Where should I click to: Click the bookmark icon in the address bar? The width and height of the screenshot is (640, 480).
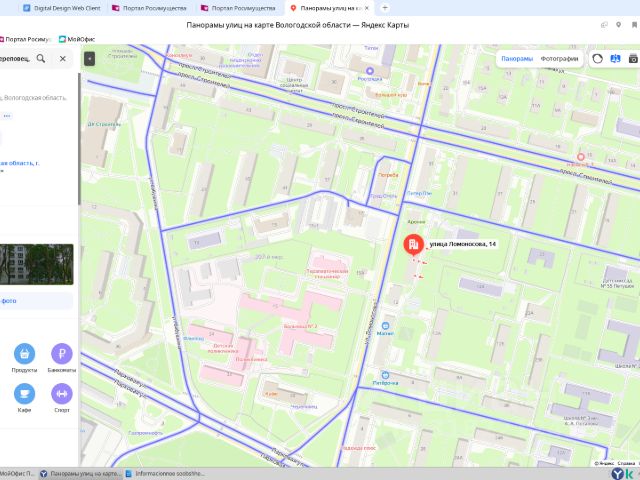click(635, 25)
